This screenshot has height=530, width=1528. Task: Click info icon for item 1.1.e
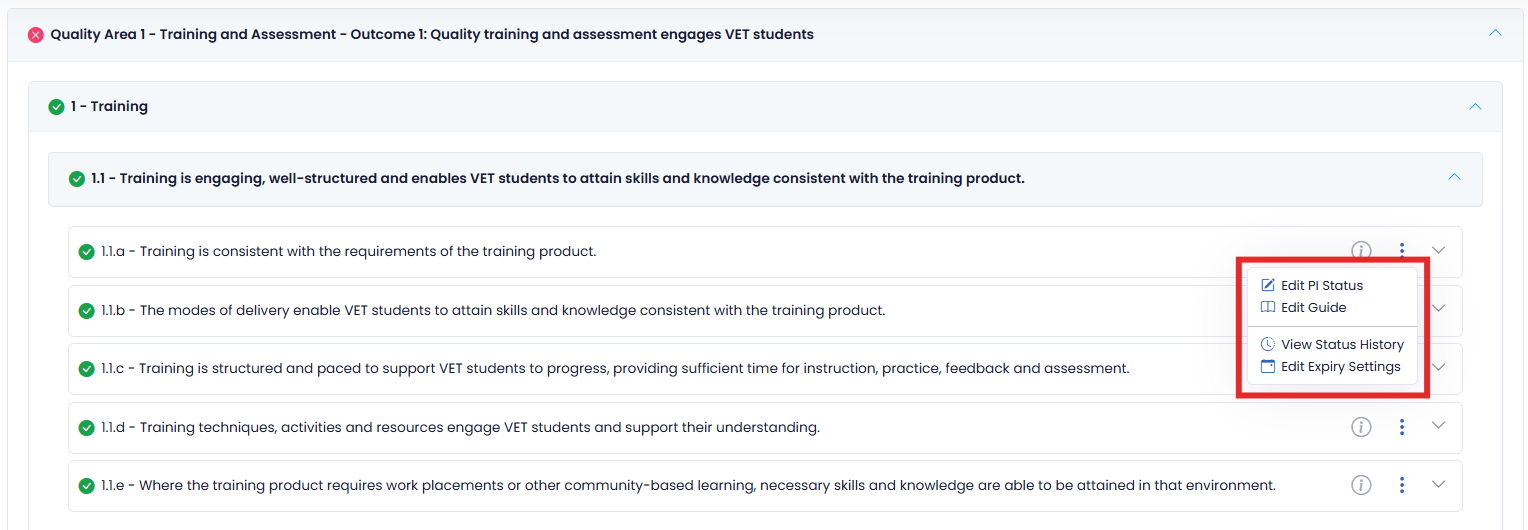[x=1361, y=485]
